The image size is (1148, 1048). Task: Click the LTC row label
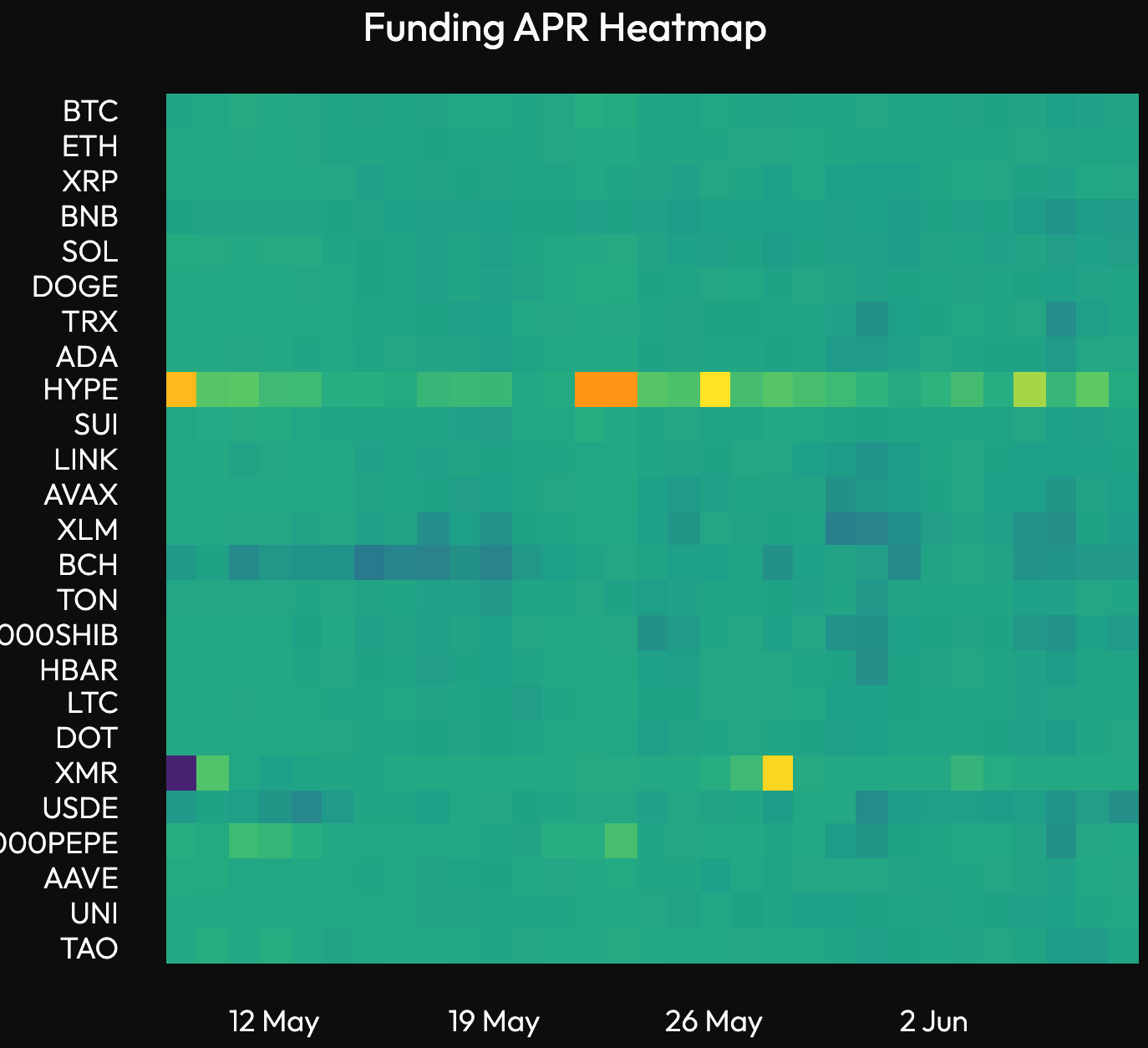point(93,703)
